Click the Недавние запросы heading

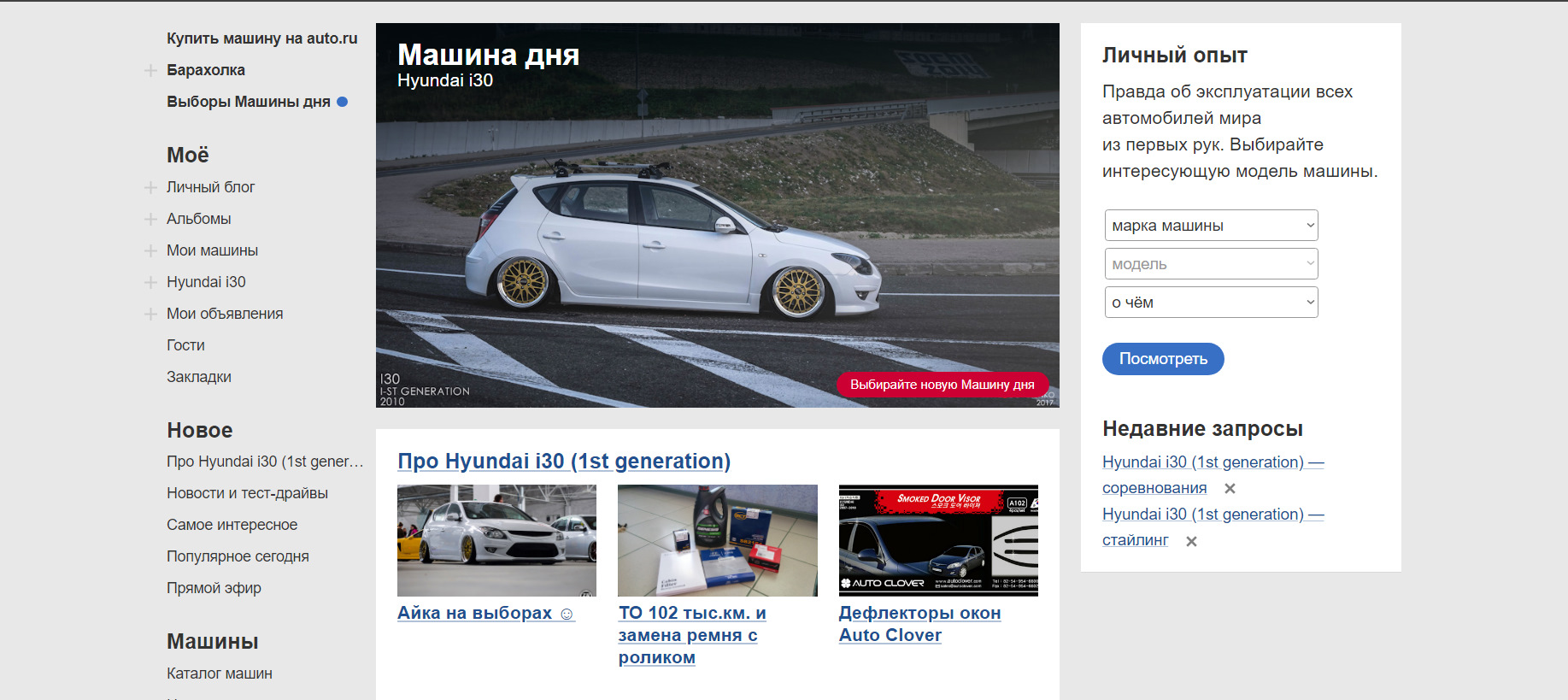(x=1203, y=428)
